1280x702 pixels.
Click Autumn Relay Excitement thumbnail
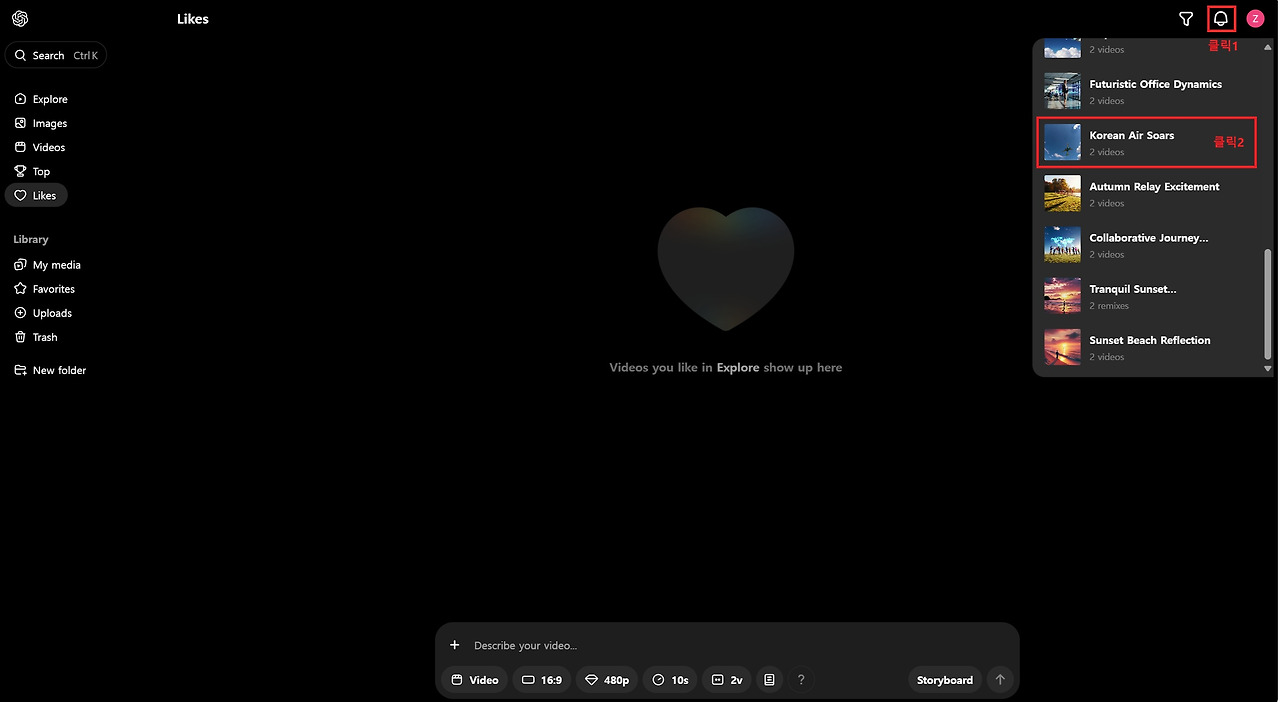point(1062,194)
